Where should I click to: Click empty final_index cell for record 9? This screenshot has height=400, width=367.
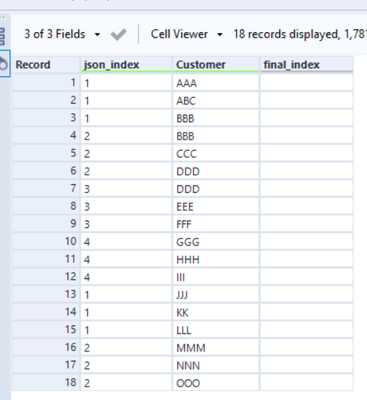click(x=306, y=224)
